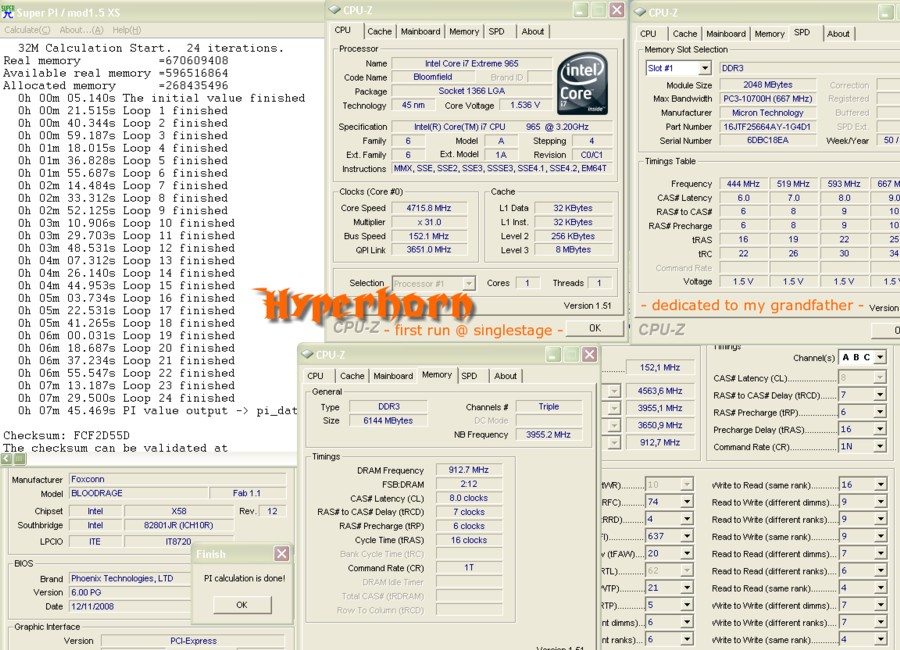The image size is (900, 650).
Task: Open the dropdown showing value 637
Action: pyautogui.click(x=686, y=536)
